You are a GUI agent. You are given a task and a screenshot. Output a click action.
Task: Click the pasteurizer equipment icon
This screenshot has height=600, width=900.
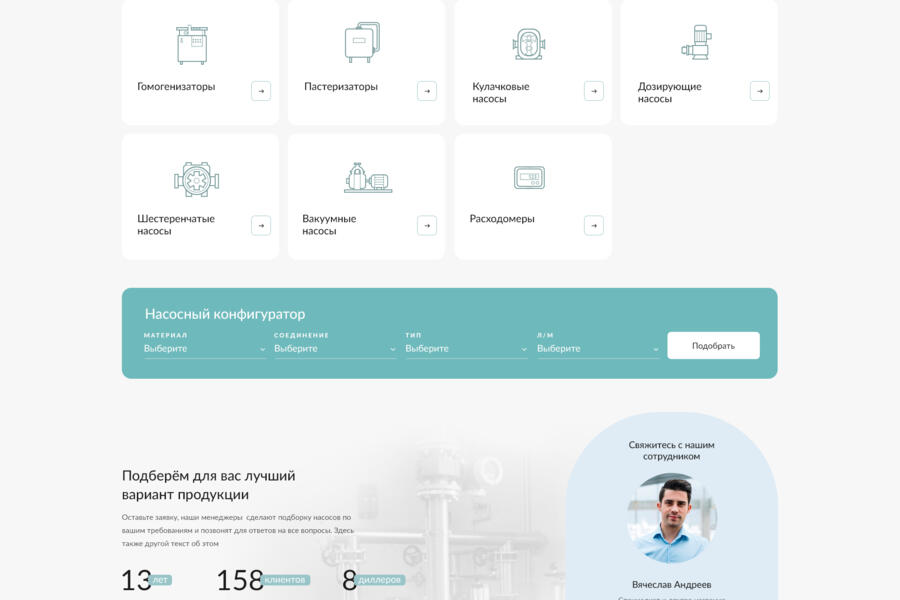click(x=361, y=43)
